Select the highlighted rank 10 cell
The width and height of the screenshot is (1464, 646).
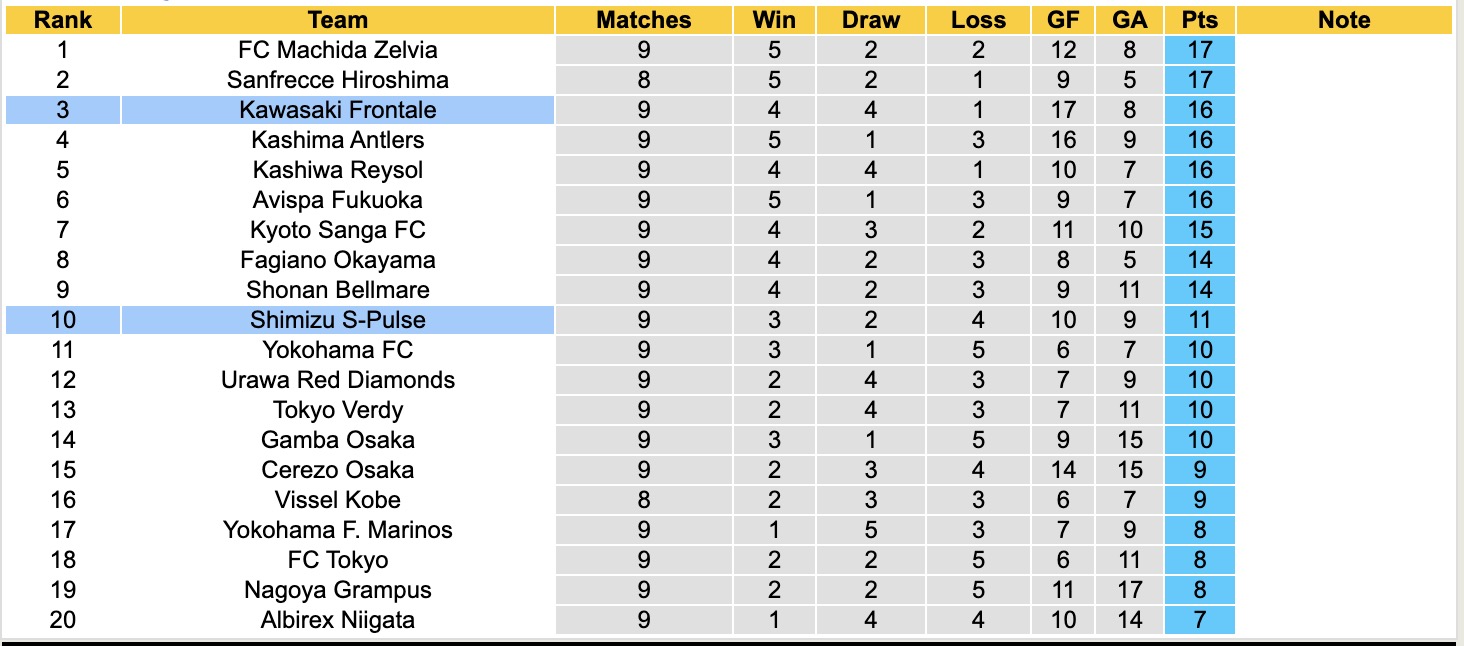point(62,320)
